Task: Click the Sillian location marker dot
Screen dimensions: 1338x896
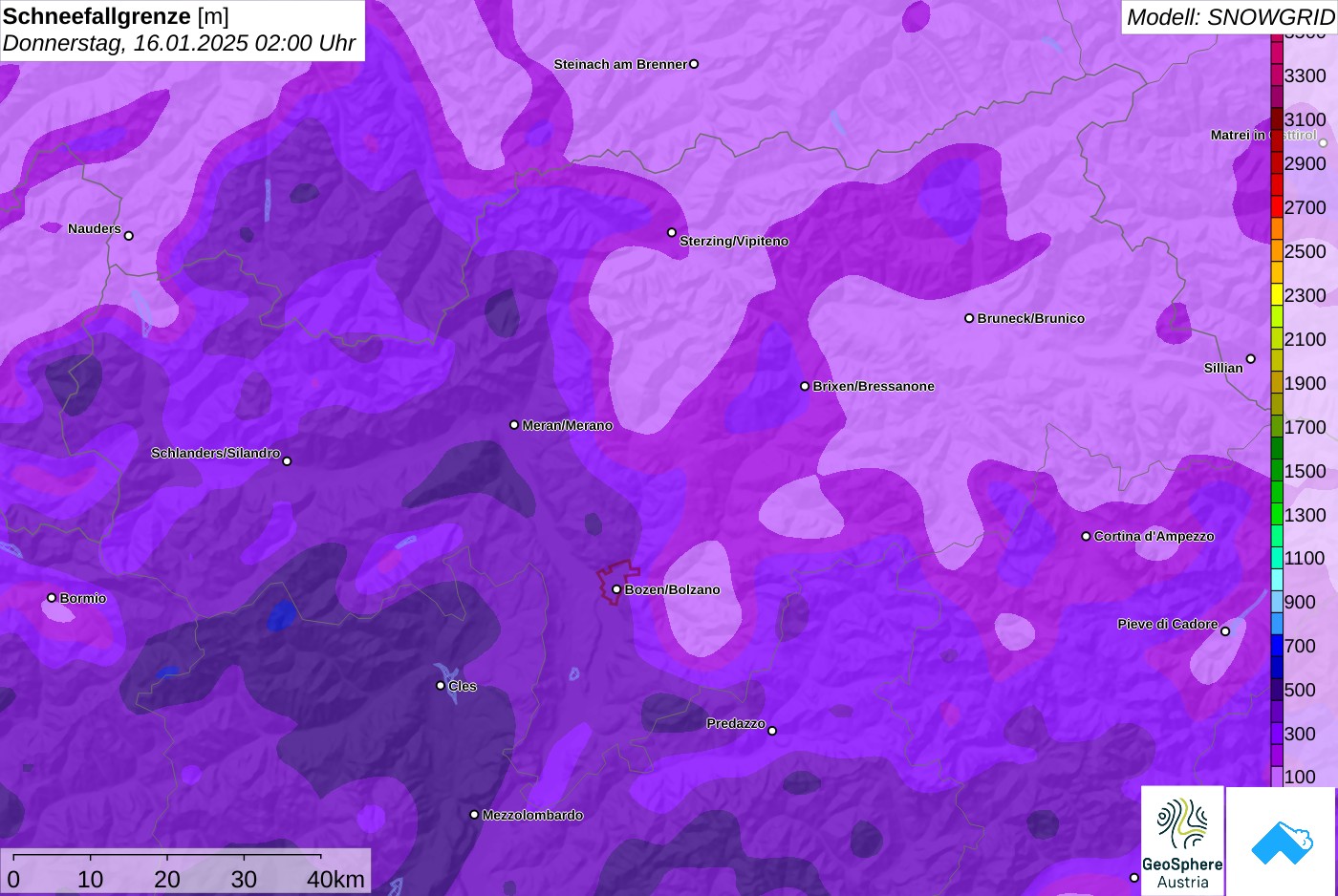Action: click(1251, 359)
